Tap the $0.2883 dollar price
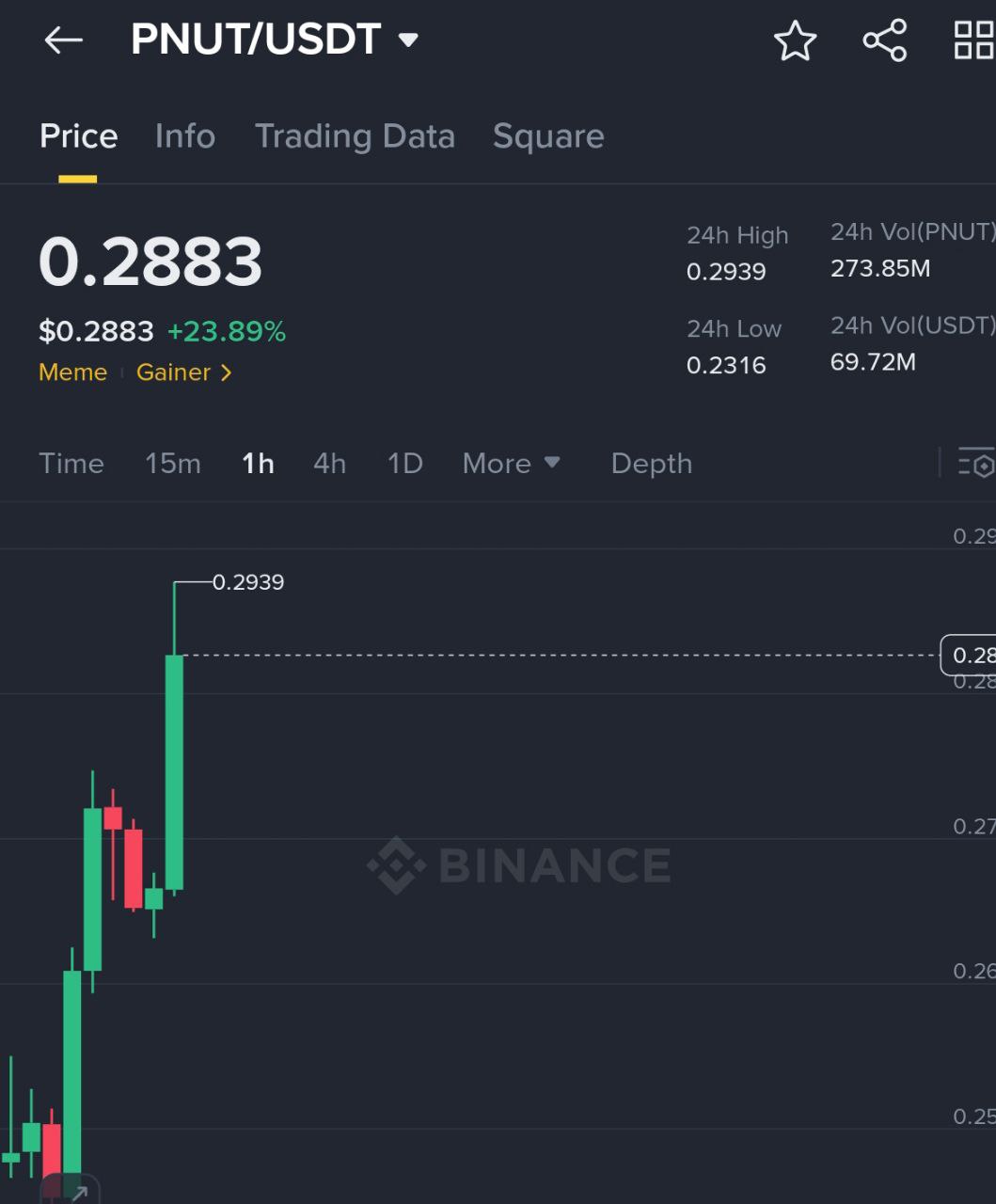The height and width of the screenshot is (1204, 996). (x=96, y=331)
